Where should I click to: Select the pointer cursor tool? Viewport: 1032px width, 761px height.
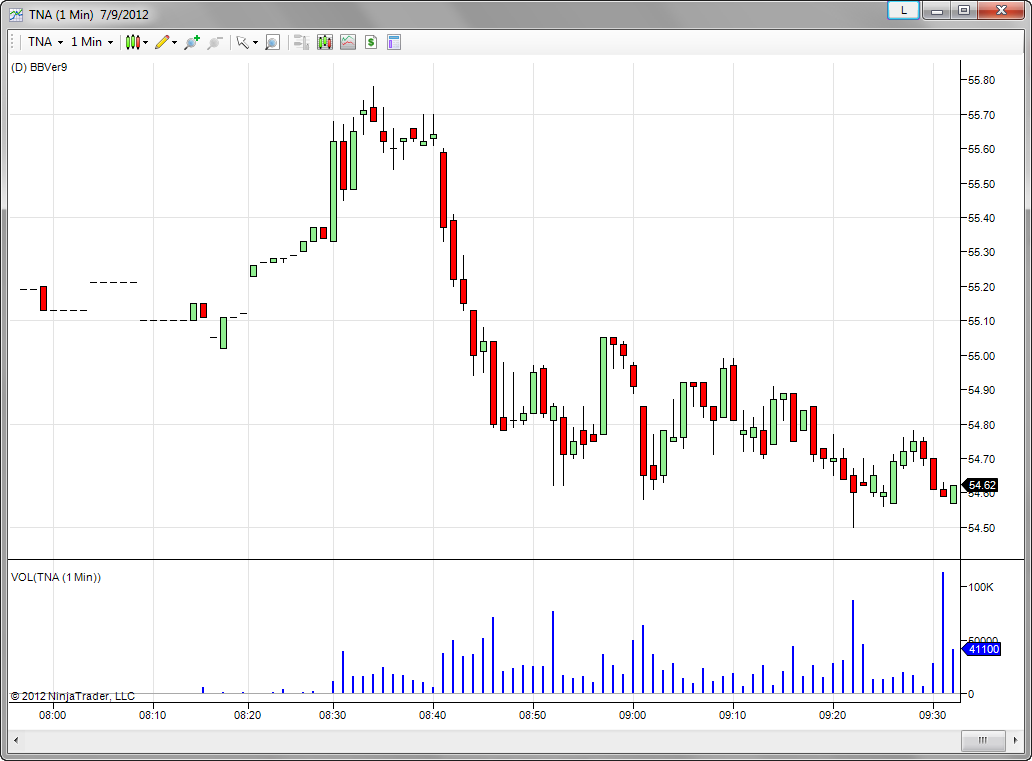(242, 42)
